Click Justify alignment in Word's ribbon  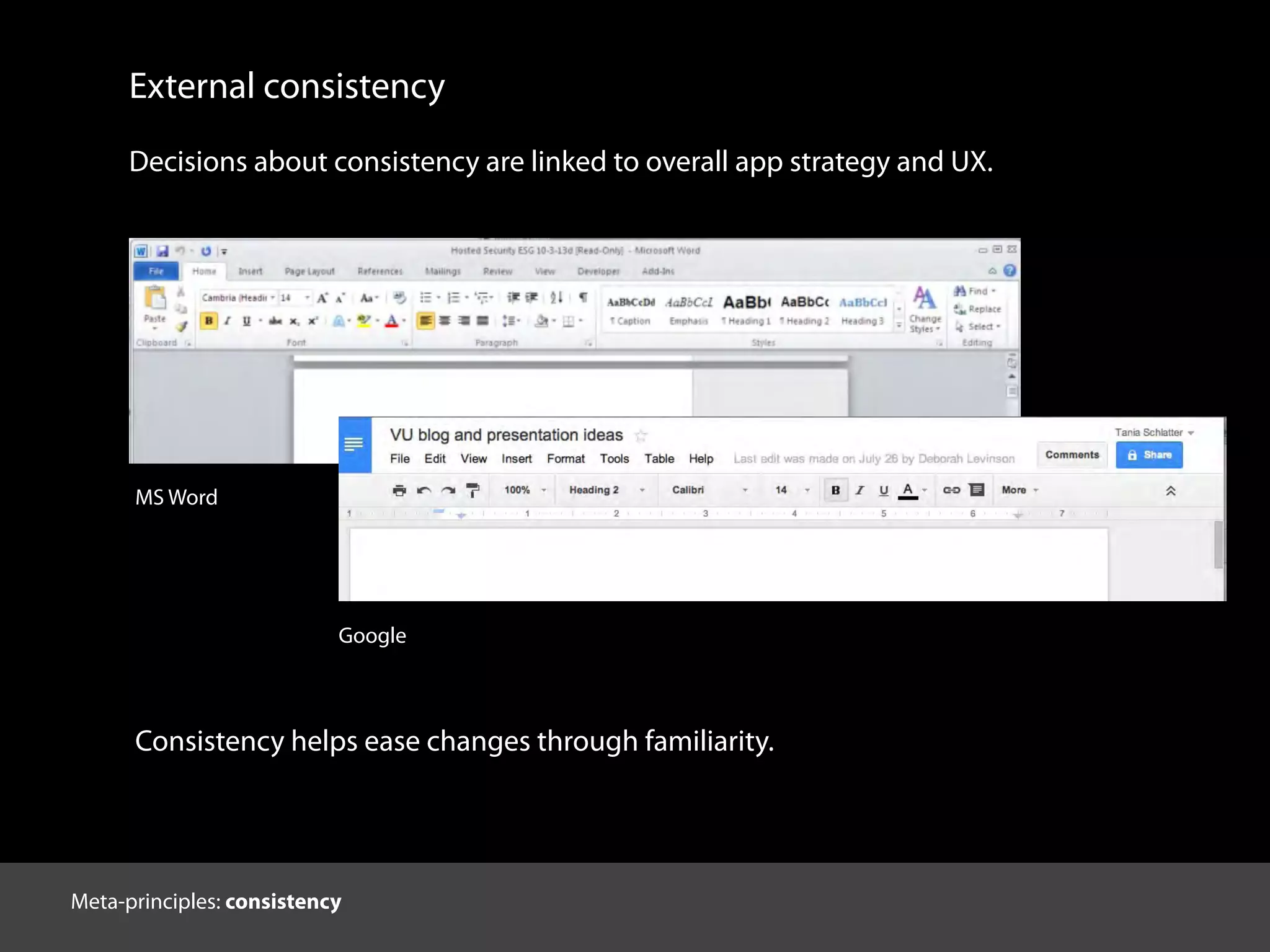[482, 320]
